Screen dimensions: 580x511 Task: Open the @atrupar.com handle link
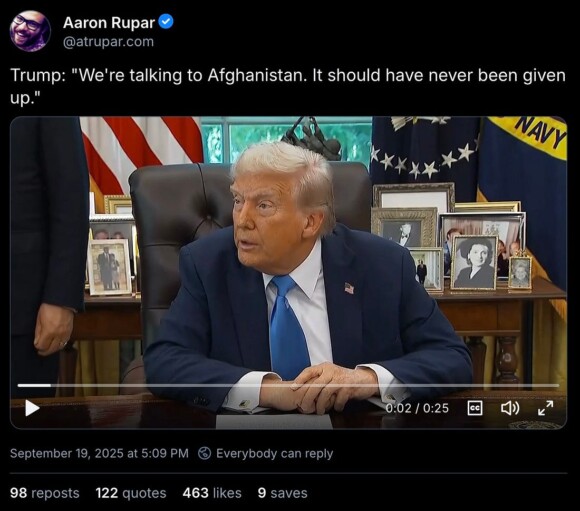pyautogui.click(x=108, y=42)
